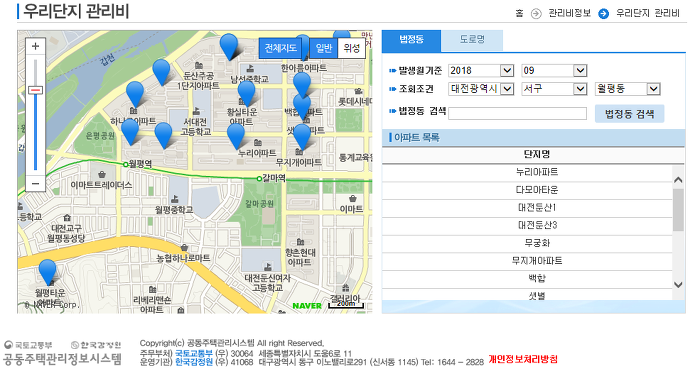Image resolution: width=700 pixels, height=371 pixels.
Task: Click the 이마트트레이더스 store icon
Action: pyautogui.click(x=102, y=174)
